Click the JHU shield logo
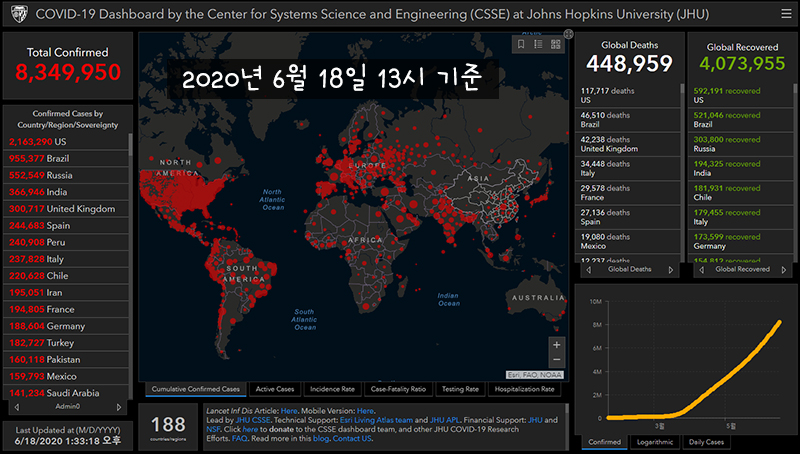Image resolution: width=800 pixels, height=454 pixels. click(x=19, y=14)
